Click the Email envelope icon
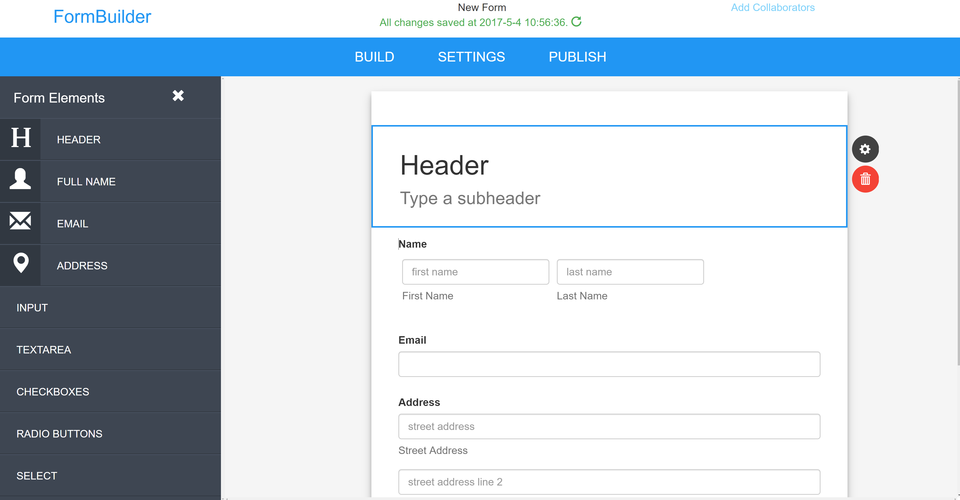The width and height of the screenshot is (960, 500). [20, 222]
